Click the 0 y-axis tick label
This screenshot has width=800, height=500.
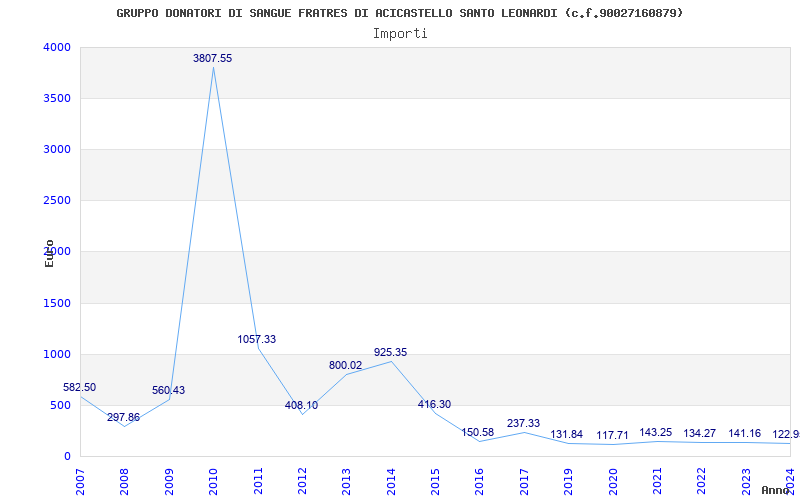(x=67, y=457)
